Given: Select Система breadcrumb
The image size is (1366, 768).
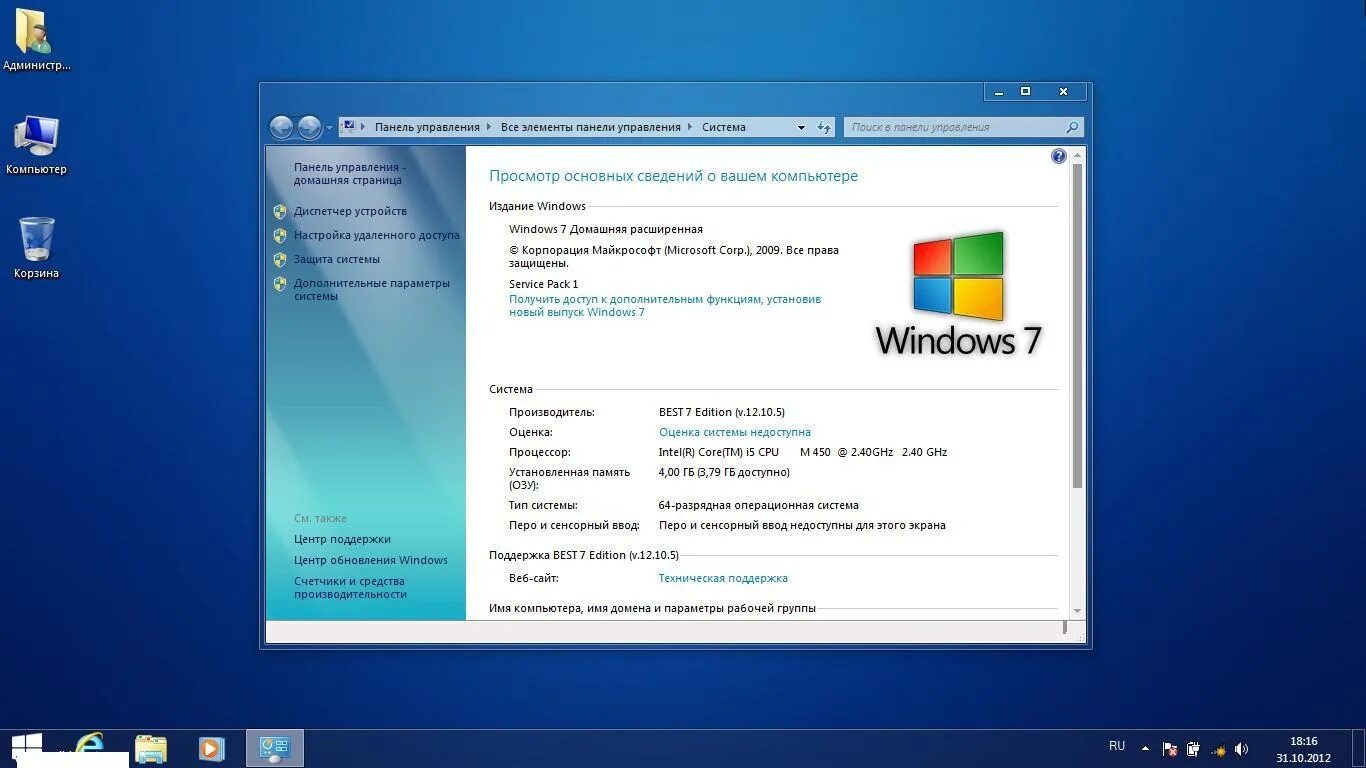Looking at the screenshot, I should click(x=723, y=127).
